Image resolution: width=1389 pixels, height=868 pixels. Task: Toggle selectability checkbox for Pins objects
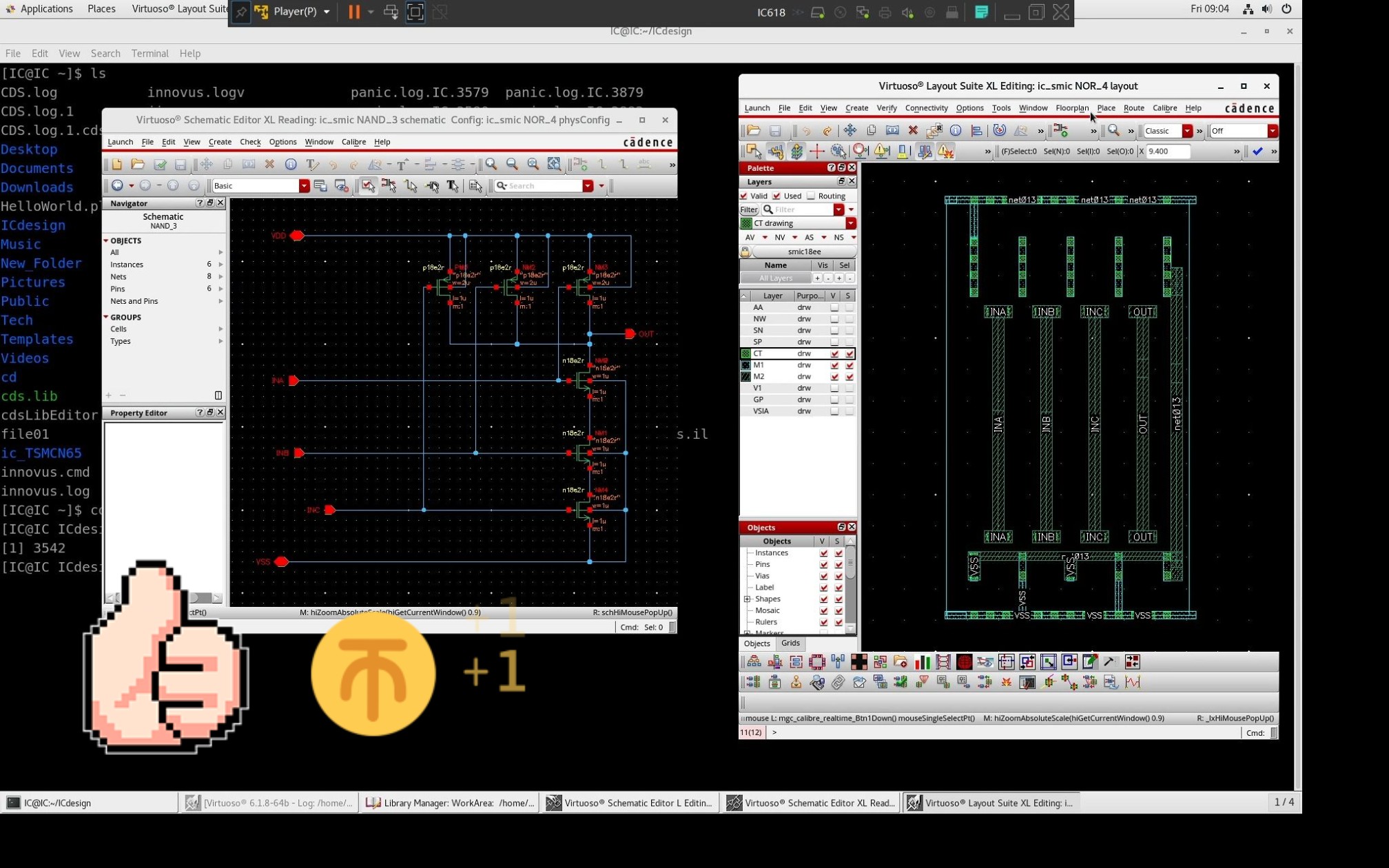click(838, 565)
